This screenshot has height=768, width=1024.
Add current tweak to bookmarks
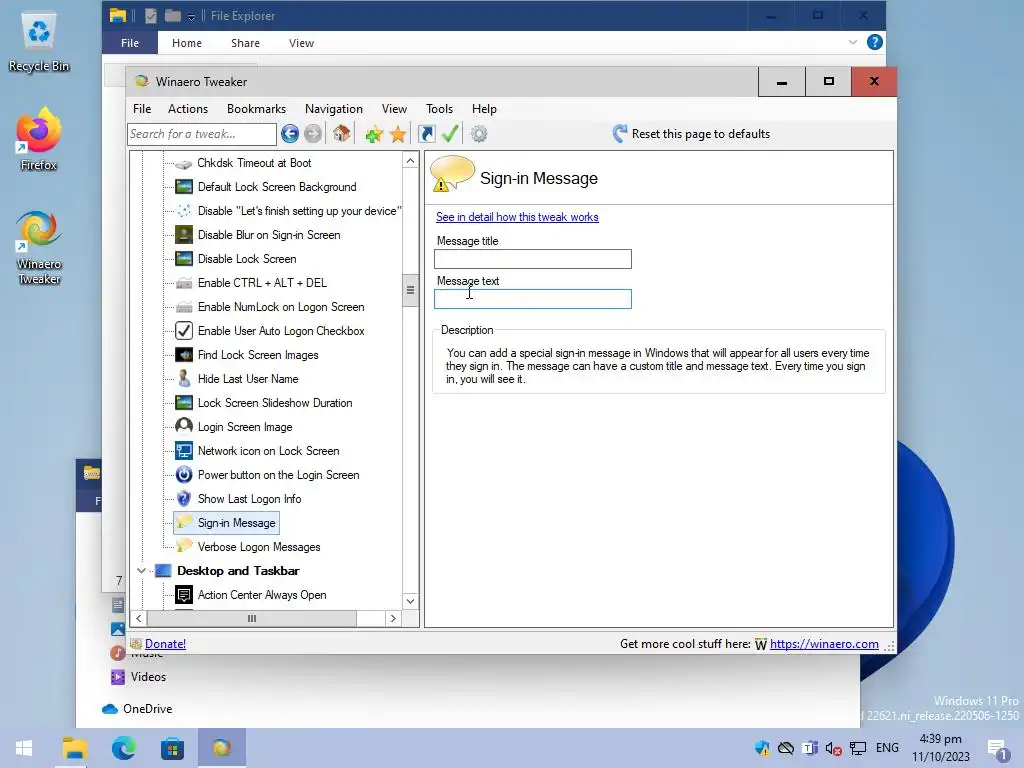click(x=374, y=135)
